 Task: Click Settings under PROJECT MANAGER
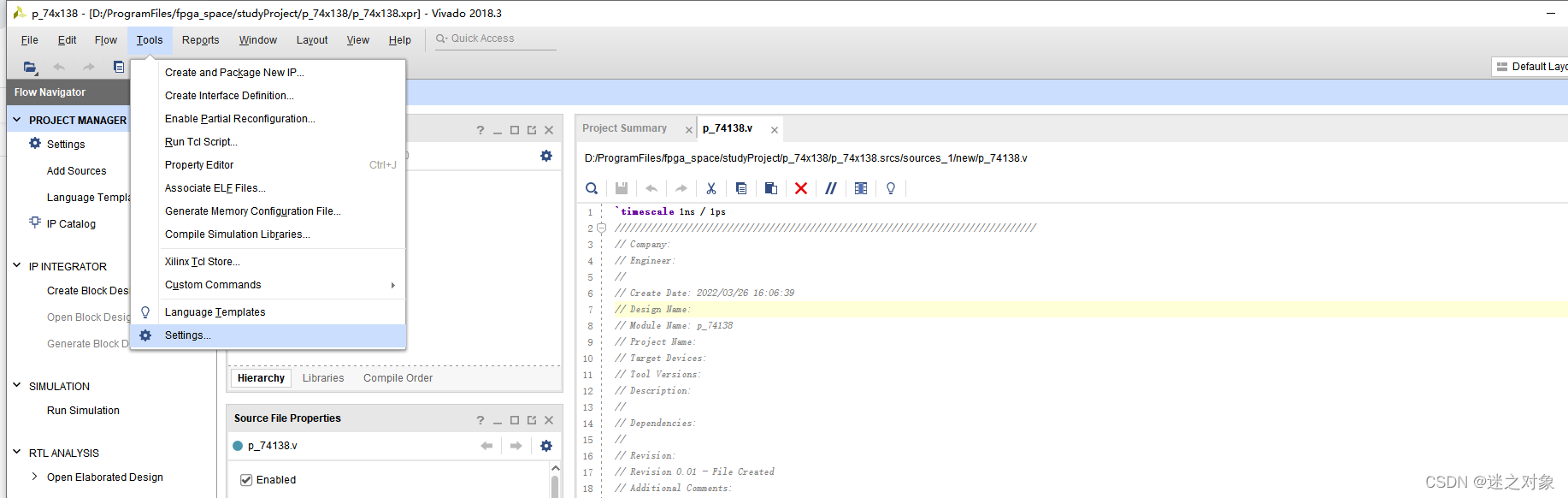click(66, 145)
